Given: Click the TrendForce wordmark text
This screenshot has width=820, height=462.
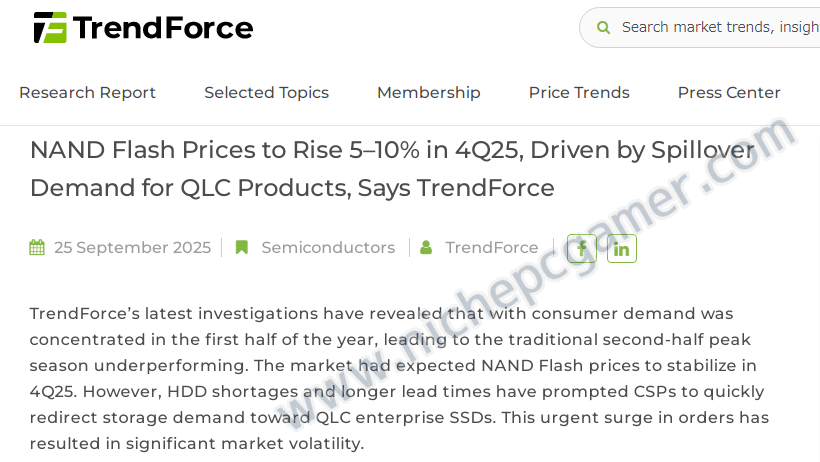Looking at the screenshot, I should point(163,28).
